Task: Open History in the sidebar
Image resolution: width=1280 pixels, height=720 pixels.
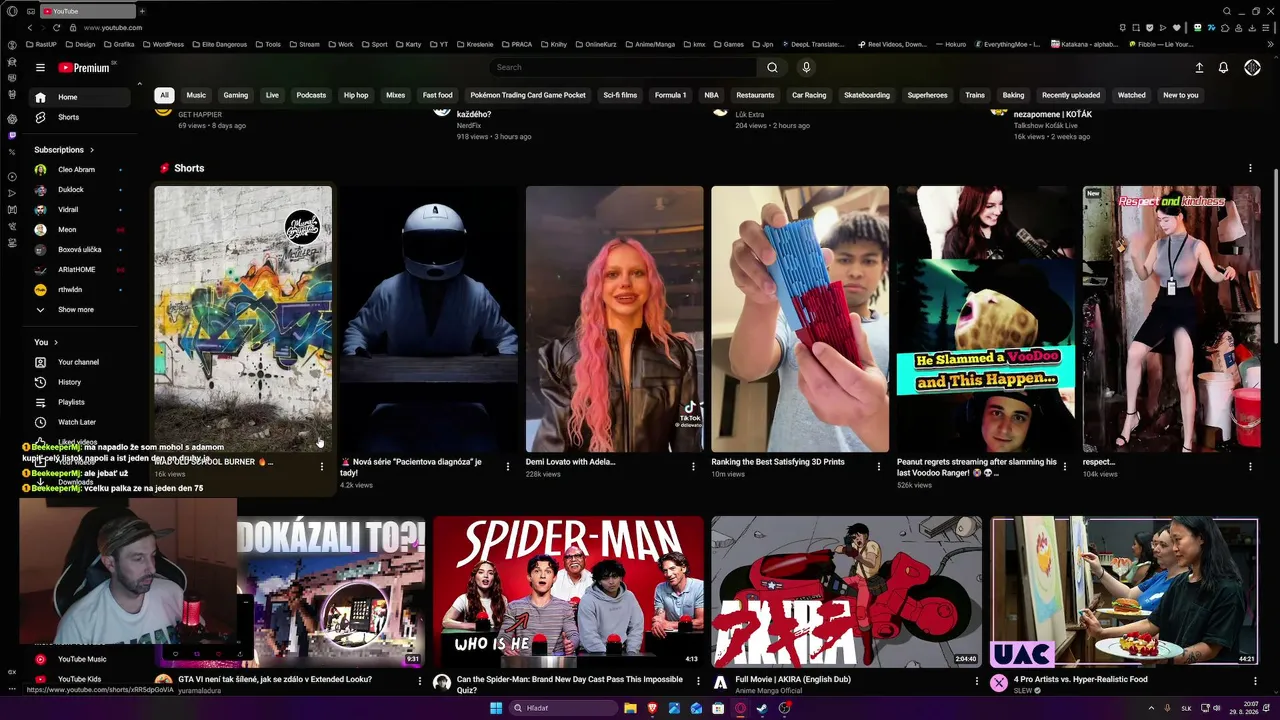Action: (80, 382)
